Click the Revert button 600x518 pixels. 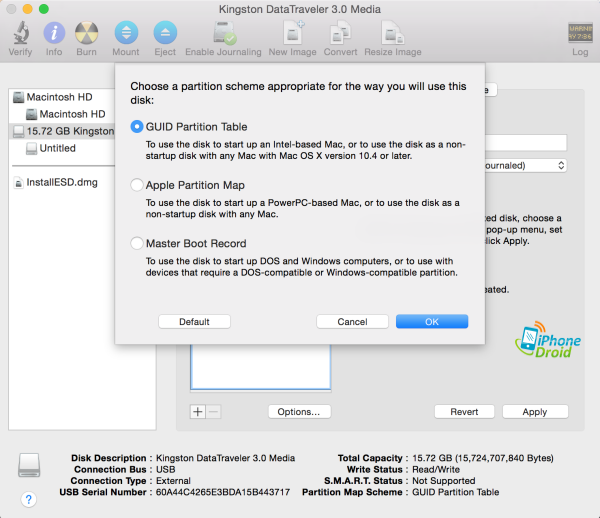[x=464, y=412]
